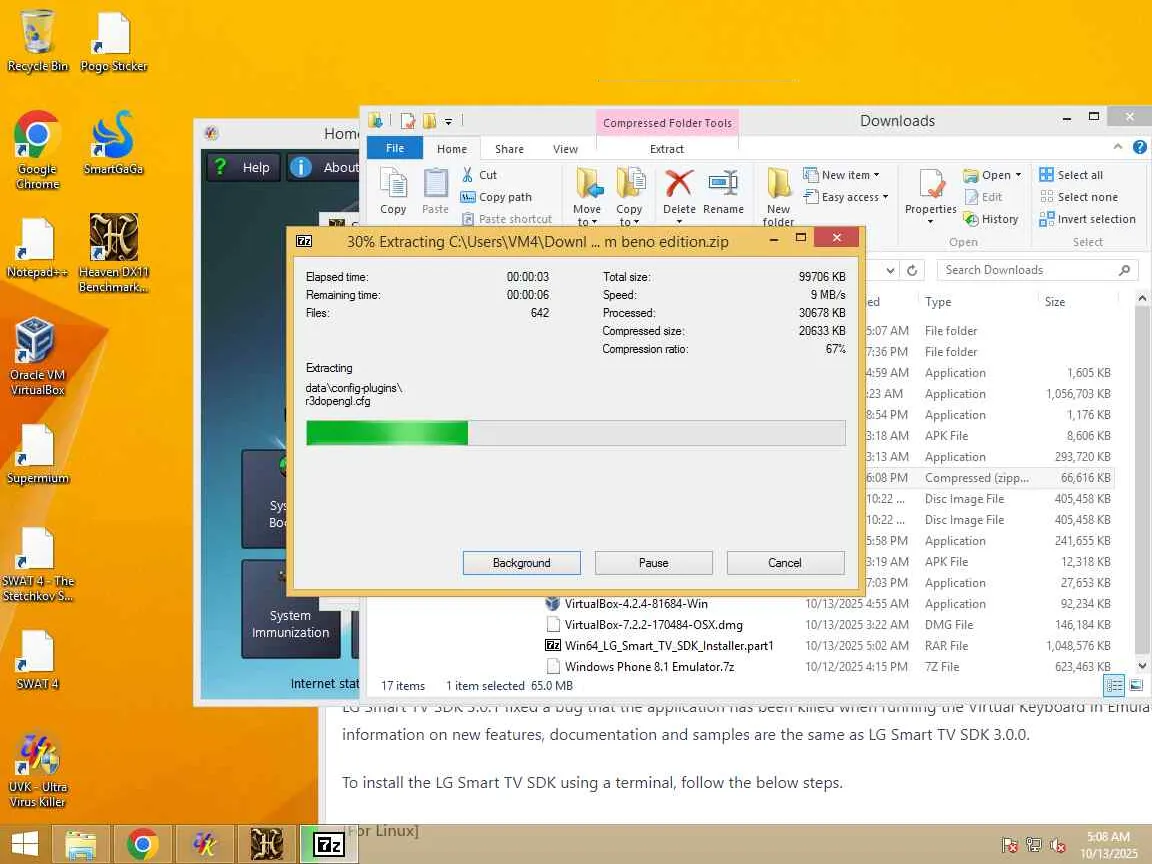
Task: Switch to the View ribbon tab
Action: coord(565,149)
